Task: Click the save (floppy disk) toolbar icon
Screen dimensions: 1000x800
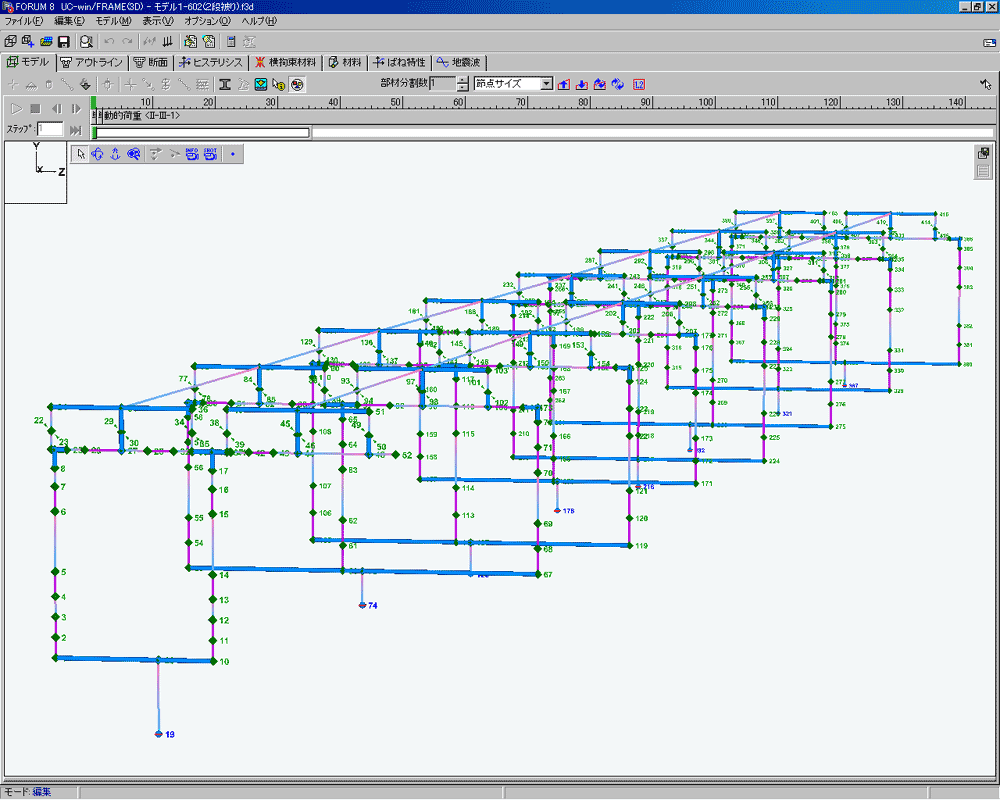Action: pyautogui.click(x=63, y=42)
